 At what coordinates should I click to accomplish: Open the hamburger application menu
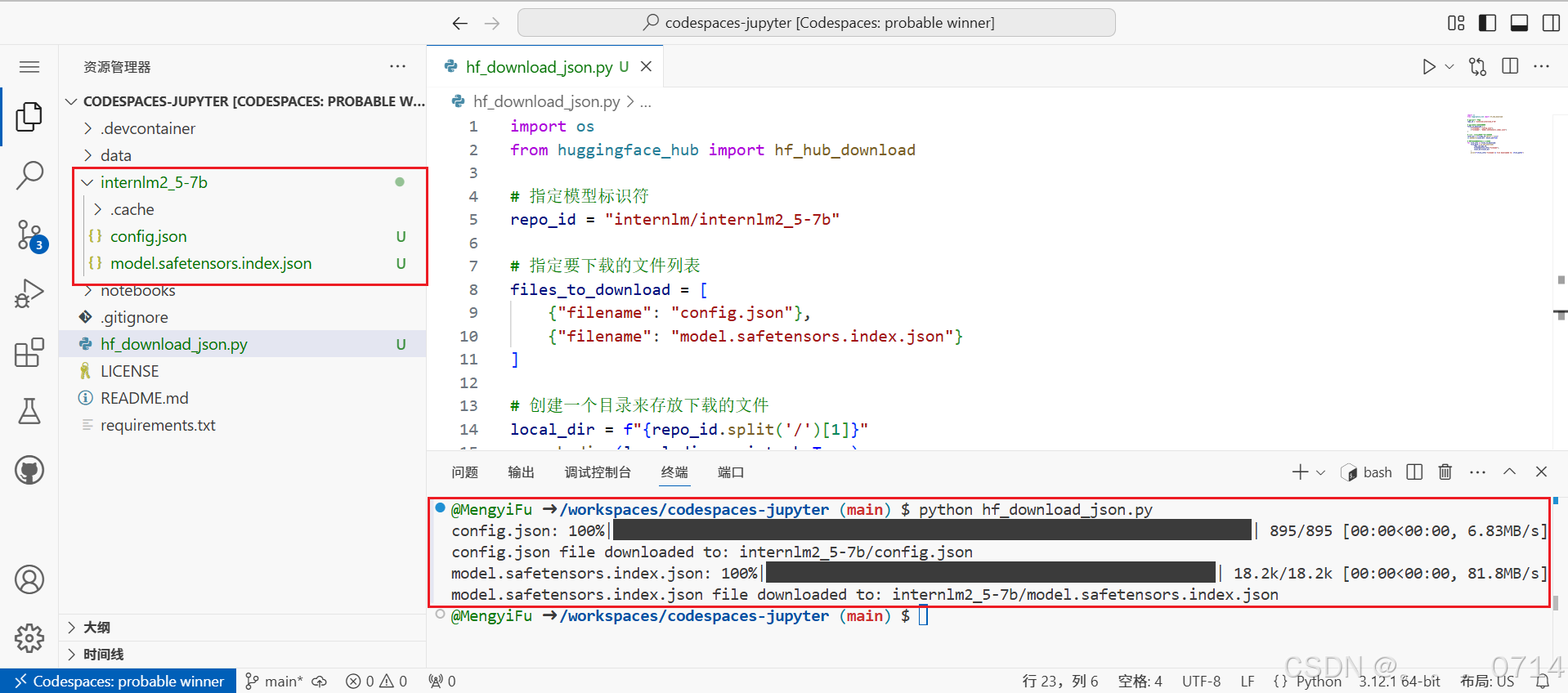29,67
